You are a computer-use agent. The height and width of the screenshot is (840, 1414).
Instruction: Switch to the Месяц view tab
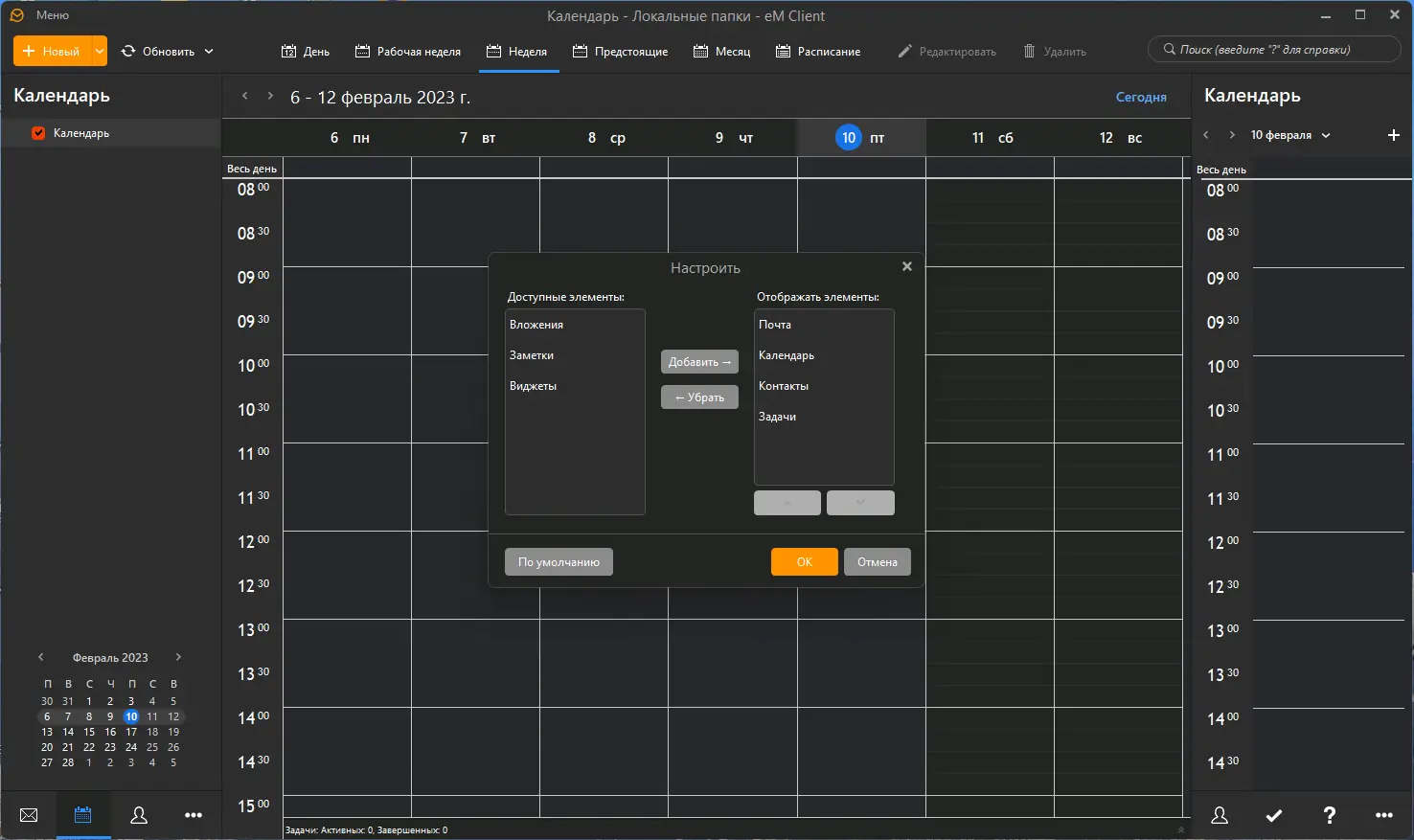tap(722, 52)
